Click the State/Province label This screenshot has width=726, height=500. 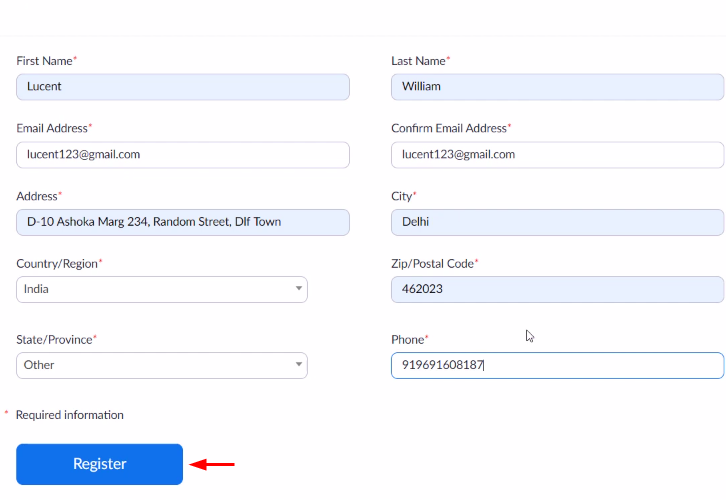pos(54,340)
